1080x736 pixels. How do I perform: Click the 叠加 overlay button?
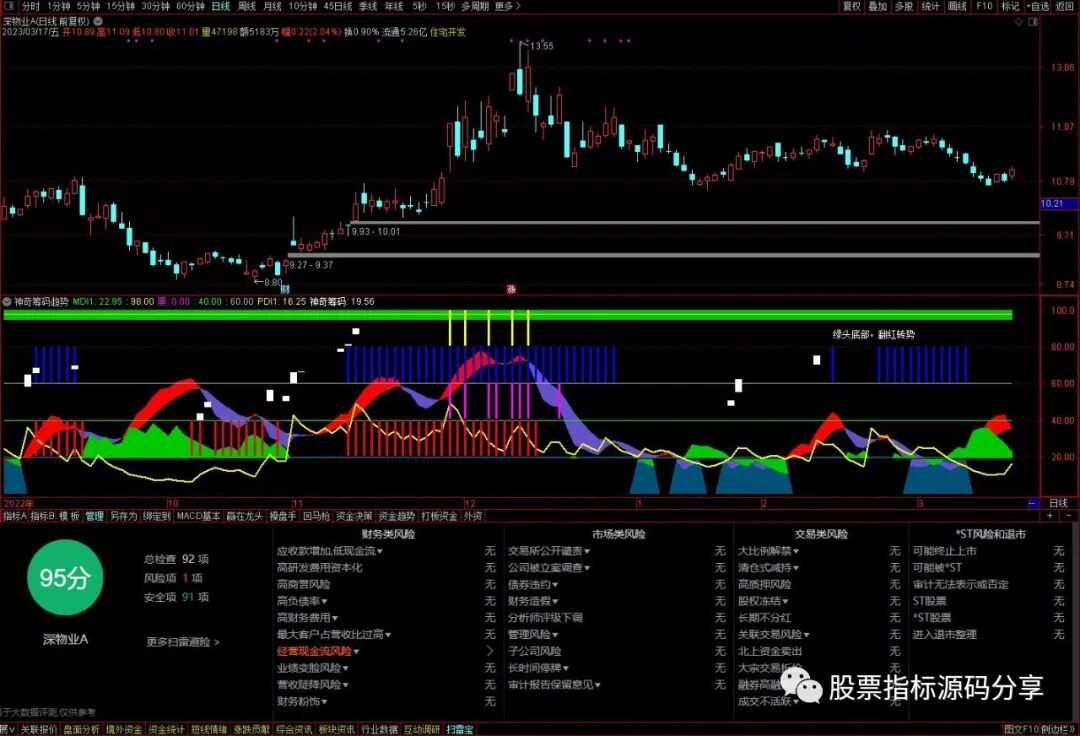click(x=878, y=6)
